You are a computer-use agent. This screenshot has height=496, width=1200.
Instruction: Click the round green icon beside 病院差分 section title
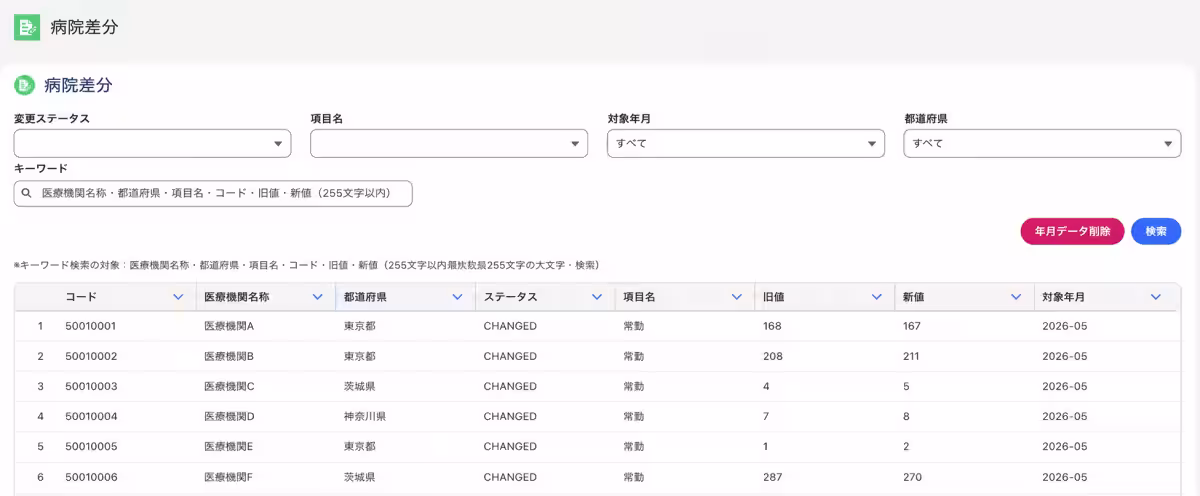24,85
